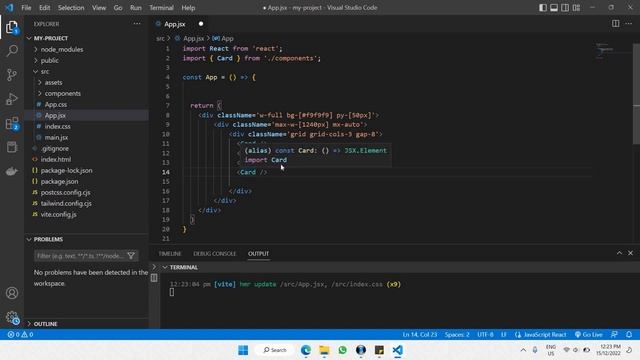Click Go Live in the status bar
The image size is (640, 360).
point(589,334)
